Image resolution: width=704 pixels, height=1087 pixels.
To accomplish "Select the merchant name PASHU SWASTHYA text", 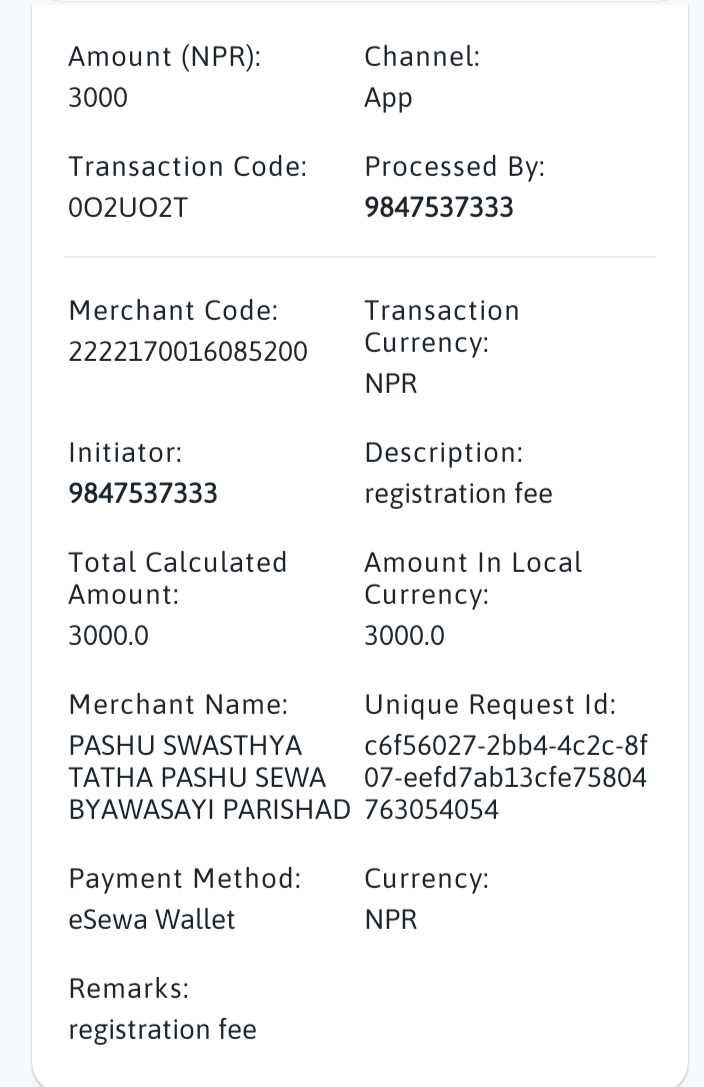I will coord(185,746).
